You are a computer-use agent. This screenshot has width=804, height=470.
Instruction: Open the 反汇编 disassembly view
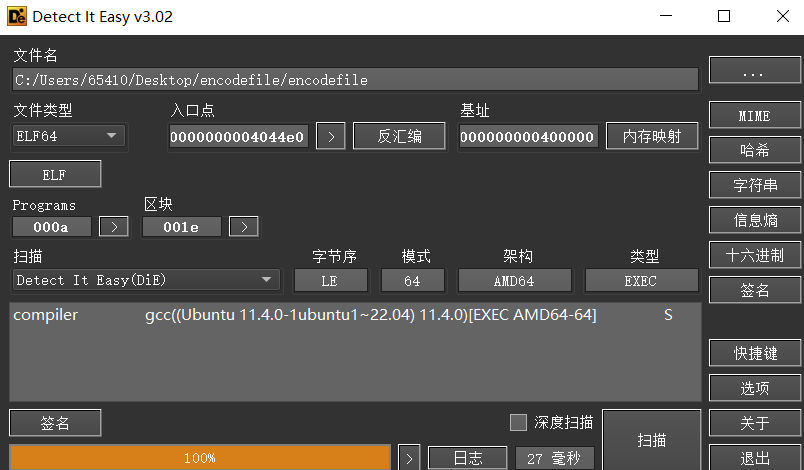click(399, 136)
